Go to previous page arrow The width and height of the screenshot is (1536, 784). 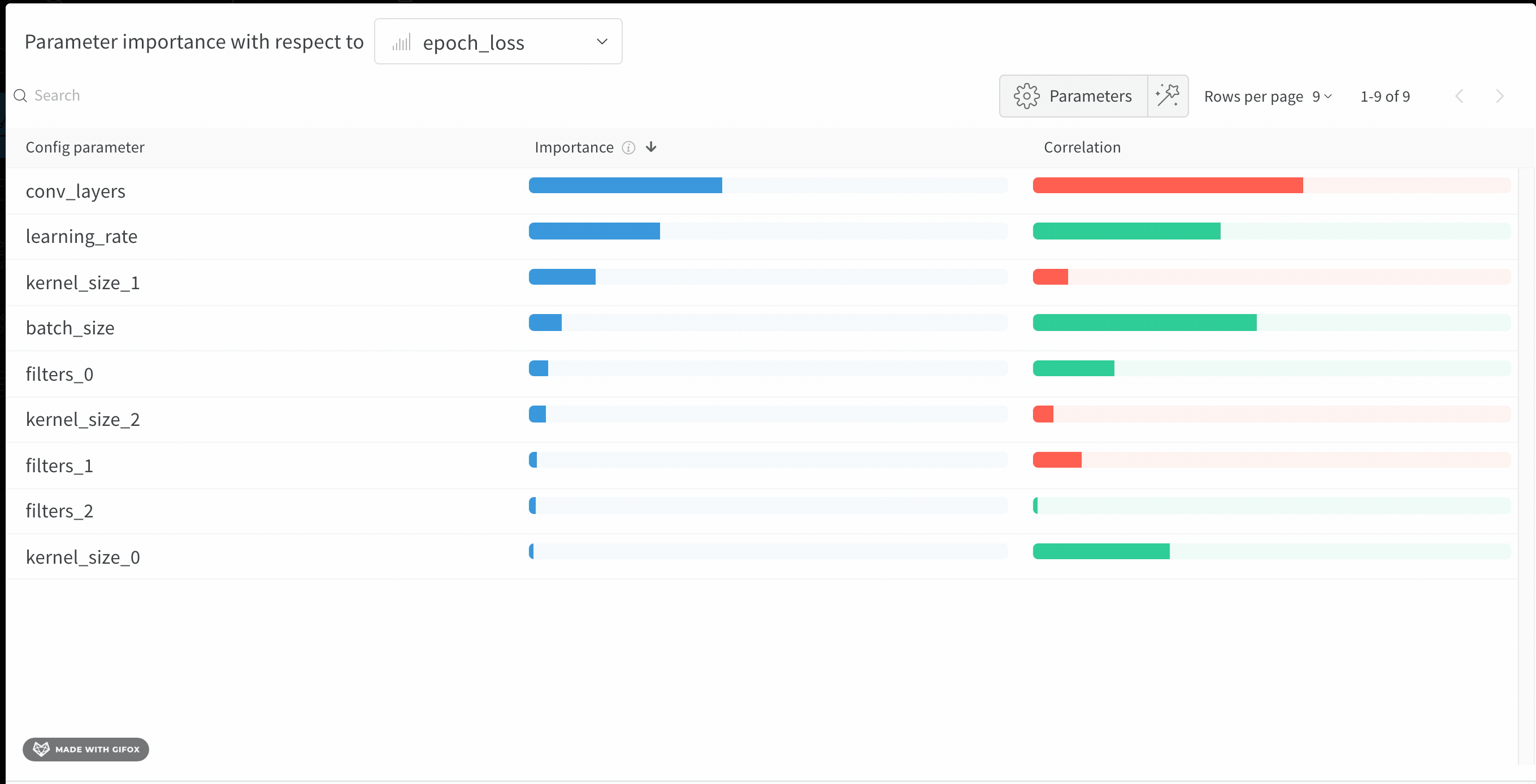[1459, 97]
